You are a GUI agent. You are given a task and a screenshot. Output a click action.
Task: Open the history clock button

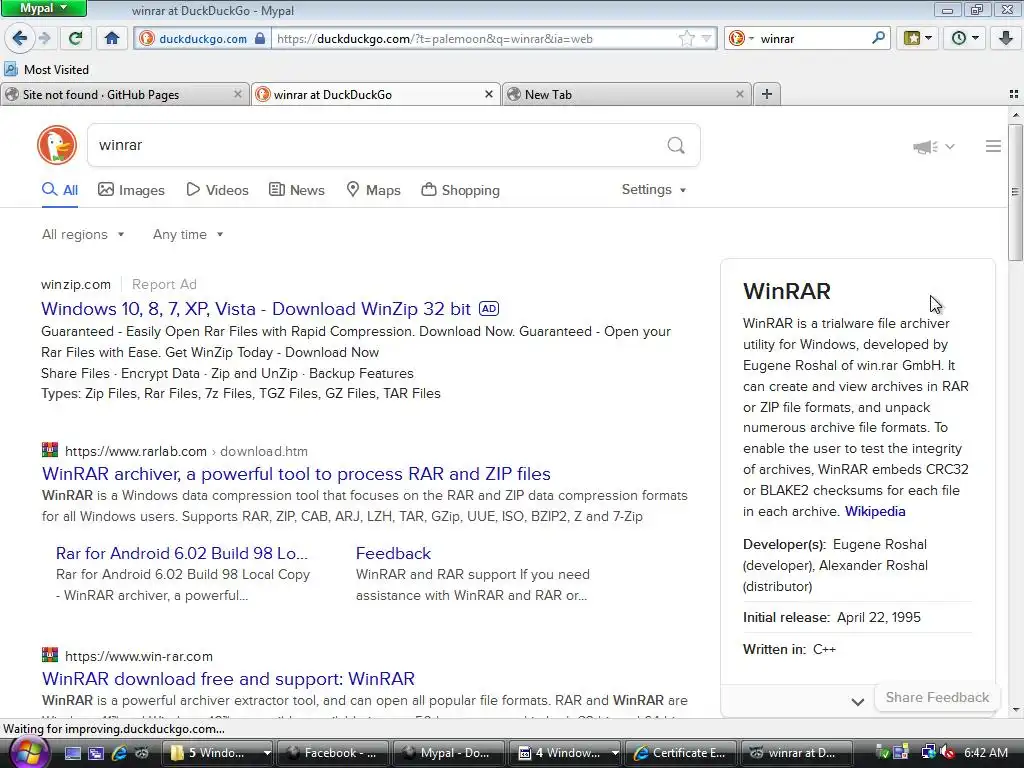964,38
